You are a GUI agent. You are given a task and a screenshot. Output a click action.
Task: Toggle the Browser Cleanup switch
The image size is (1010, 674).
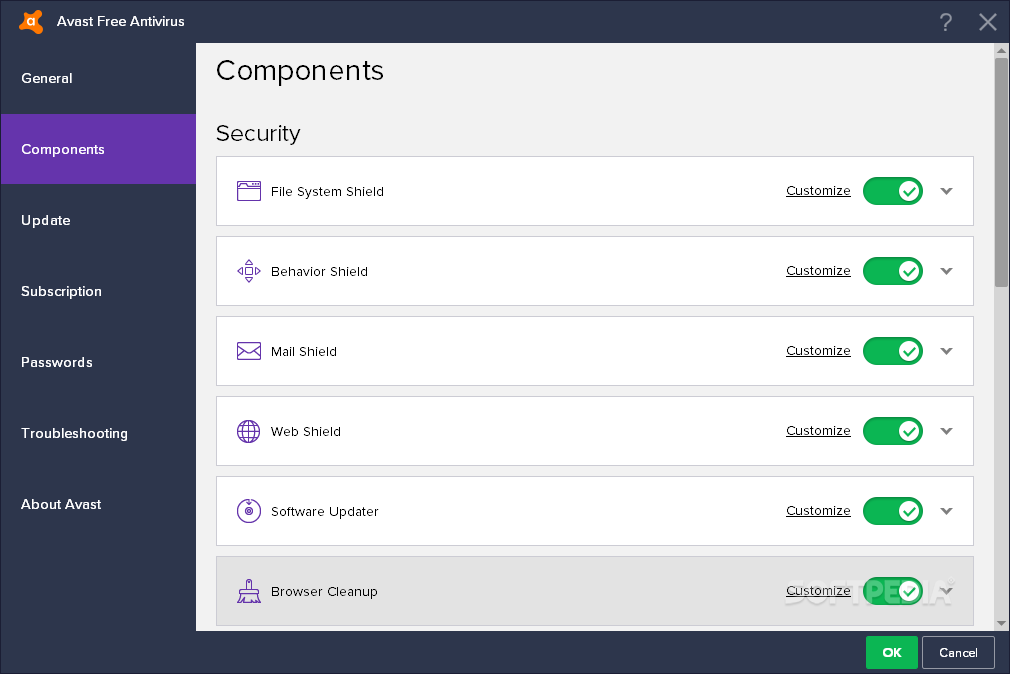(x=893, y=591)
